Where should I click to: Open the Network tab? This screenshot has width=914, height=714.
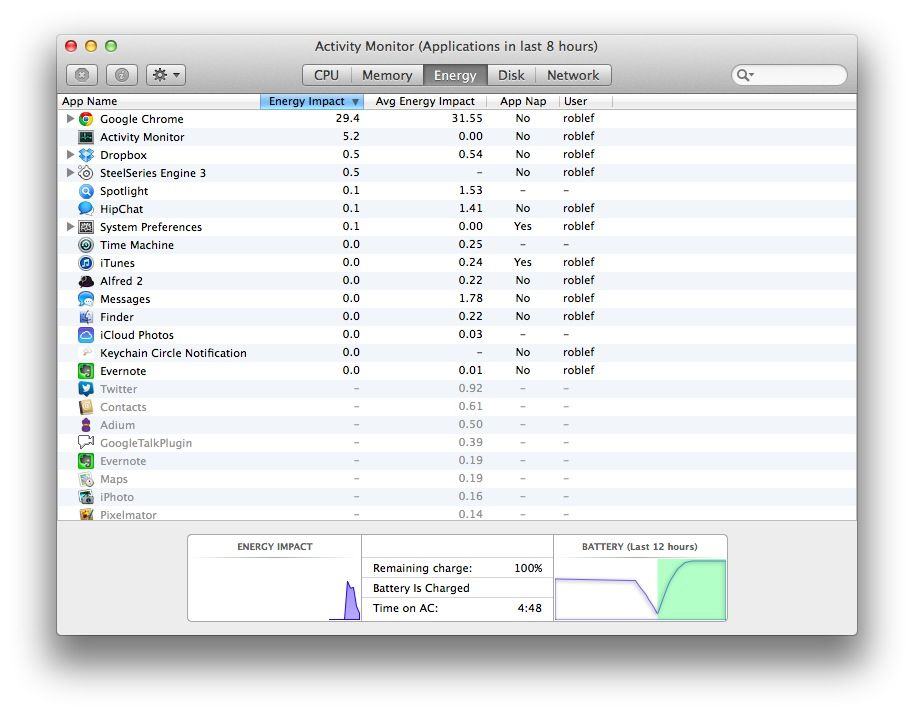click(574, 74)
